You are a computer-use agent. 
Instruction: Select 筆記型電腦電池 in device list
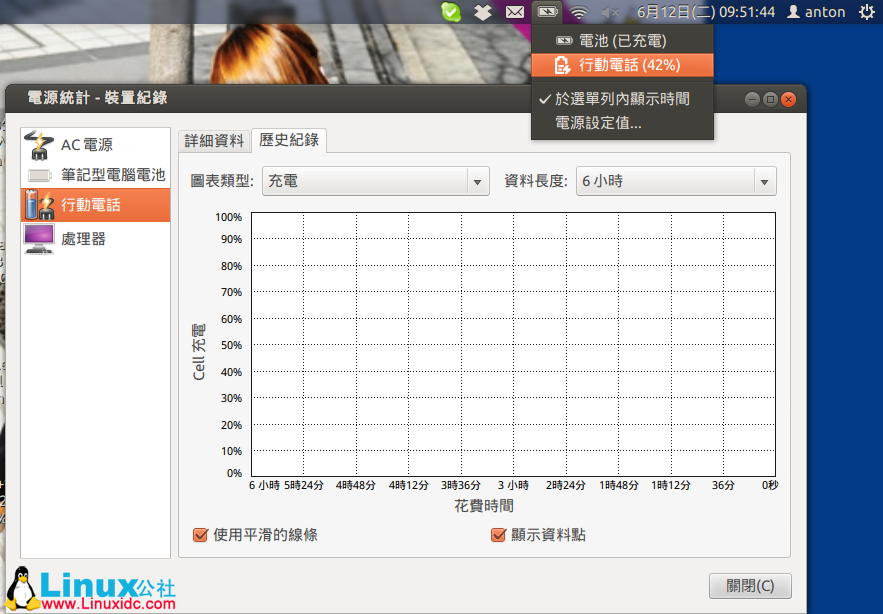[96, 175]
